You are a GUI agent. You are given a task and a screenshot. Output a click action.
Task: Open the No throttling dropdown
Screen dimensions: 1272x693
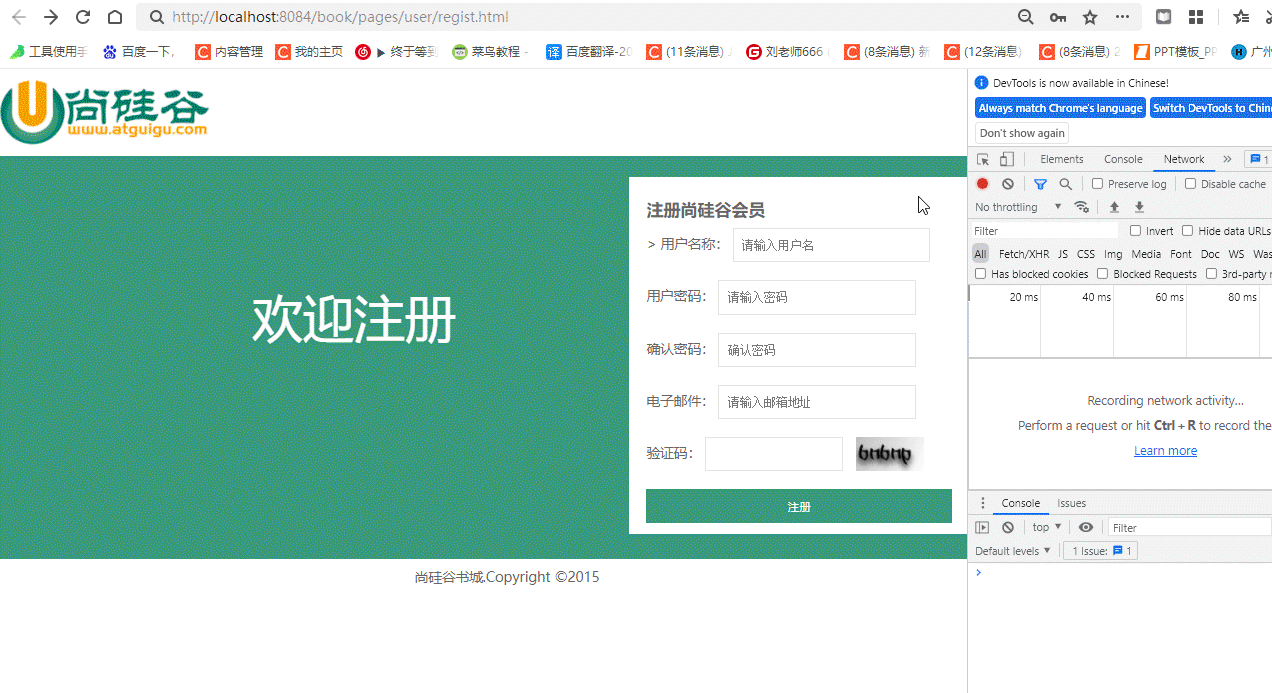pos(1018,207)
